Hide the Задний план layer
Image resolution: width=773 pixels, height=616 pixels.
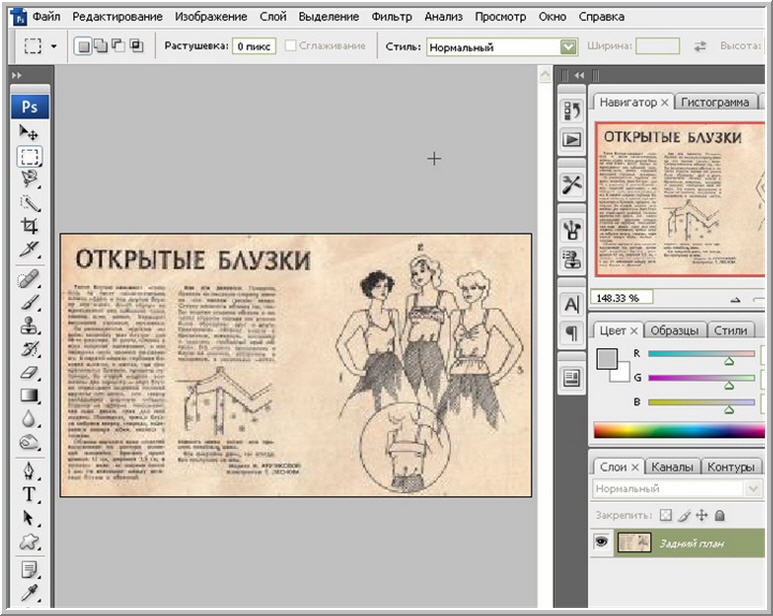(x=602, y=541)
